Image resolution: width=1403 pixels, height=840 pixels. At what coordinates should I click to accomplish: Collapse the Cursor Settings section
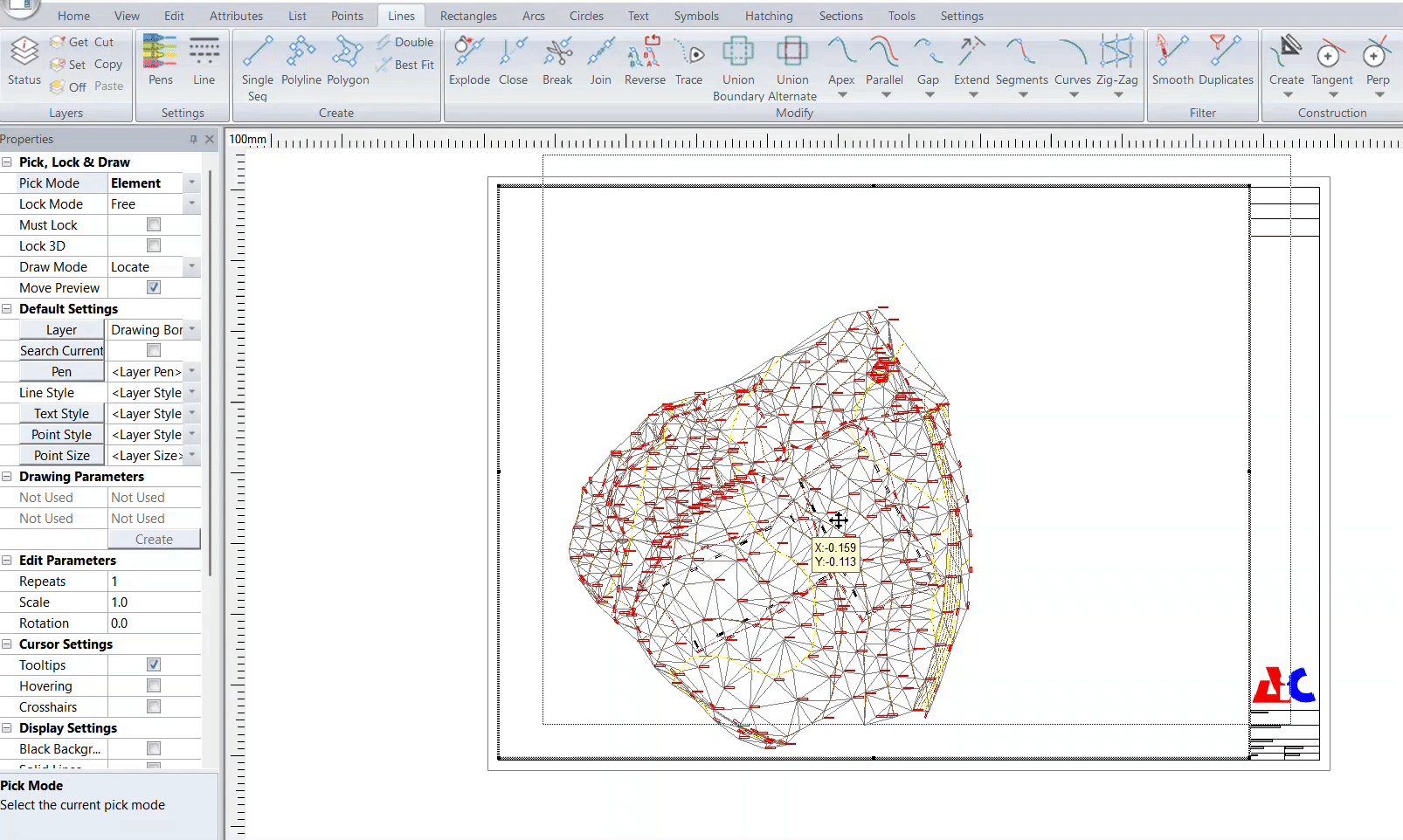7,644
